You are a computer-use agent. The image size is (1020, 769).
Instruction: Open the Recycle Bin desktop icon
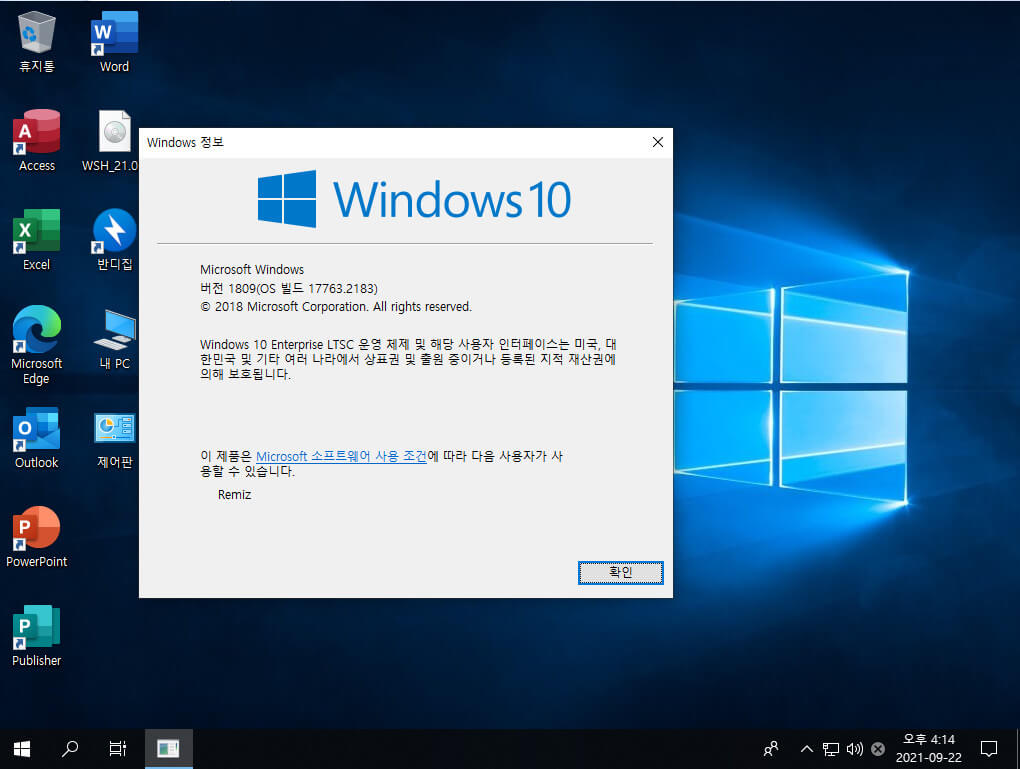click(36, 40)
